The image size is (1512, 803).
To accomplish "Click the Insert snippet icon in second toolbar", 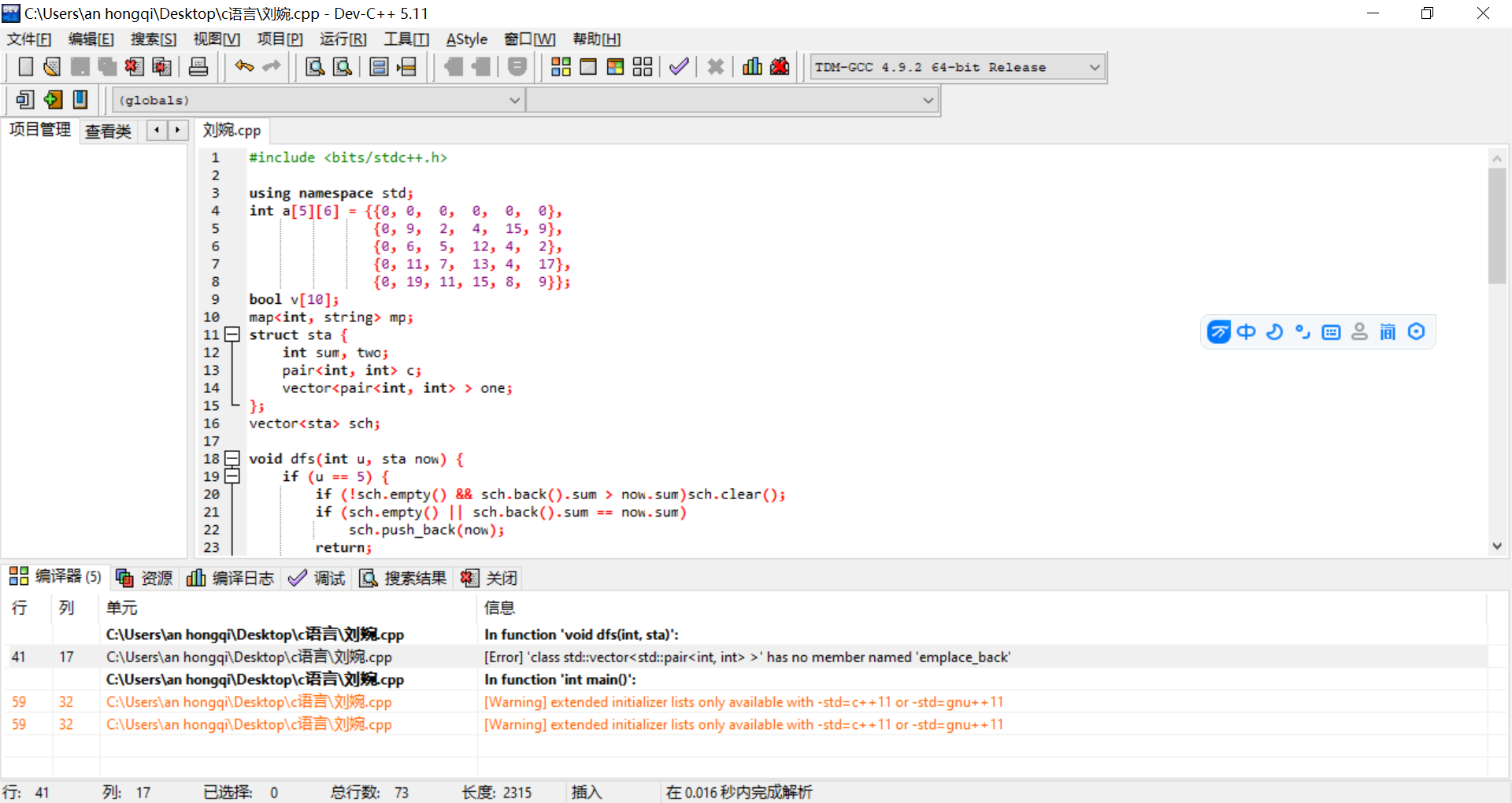I will (x=25, y=100).
